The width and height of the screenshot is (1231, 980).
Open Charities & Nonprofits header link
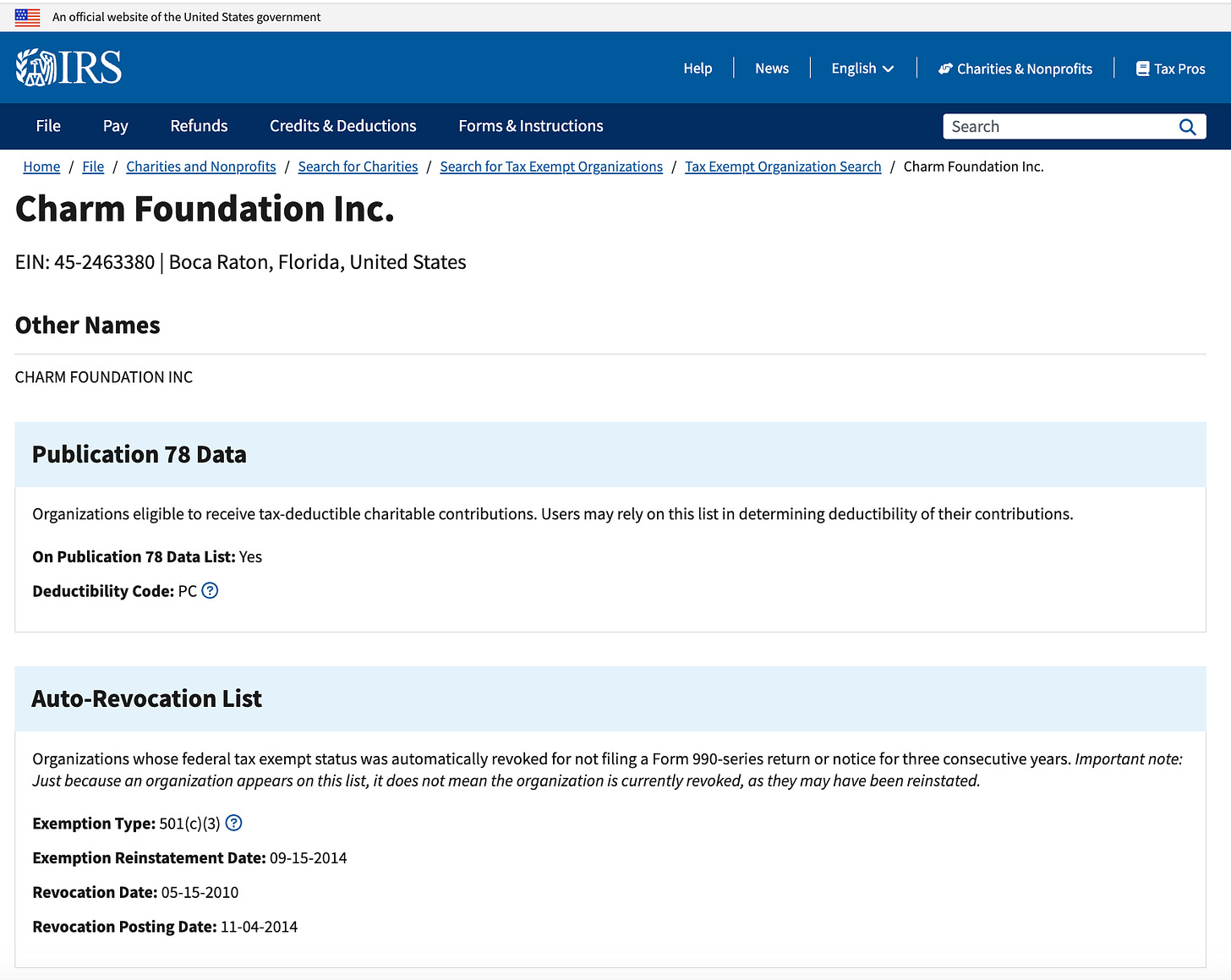coord(1015,68)
